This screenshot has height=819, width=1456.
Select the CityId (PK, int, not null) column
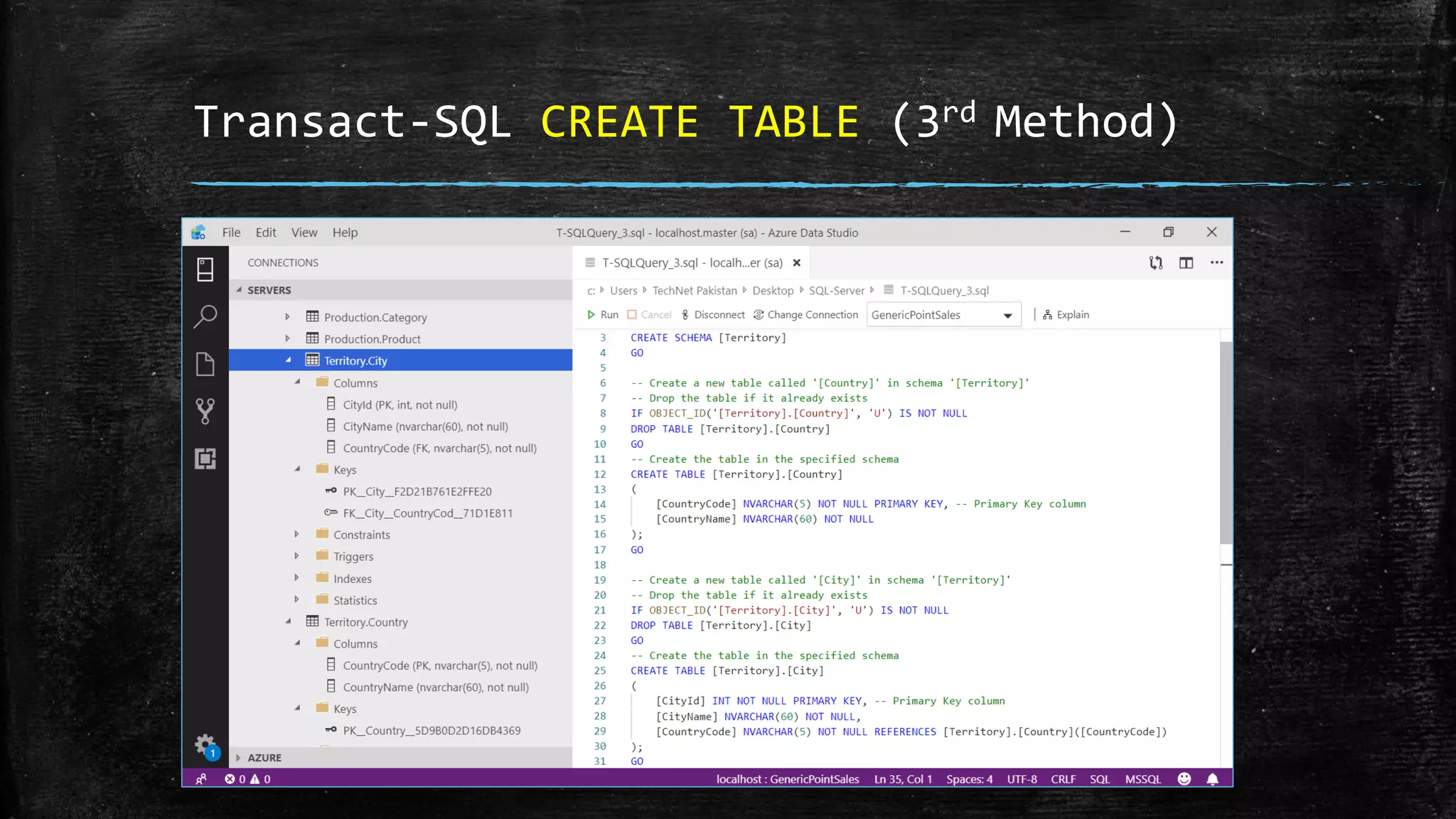(400, 405)
